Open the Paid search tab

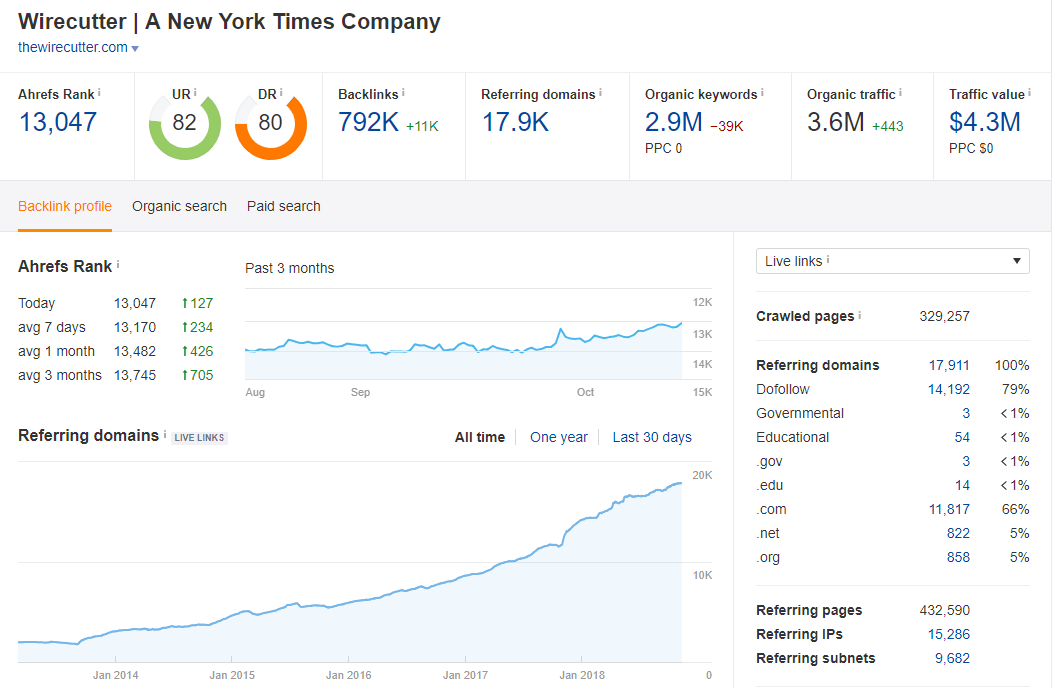[284, 206]
